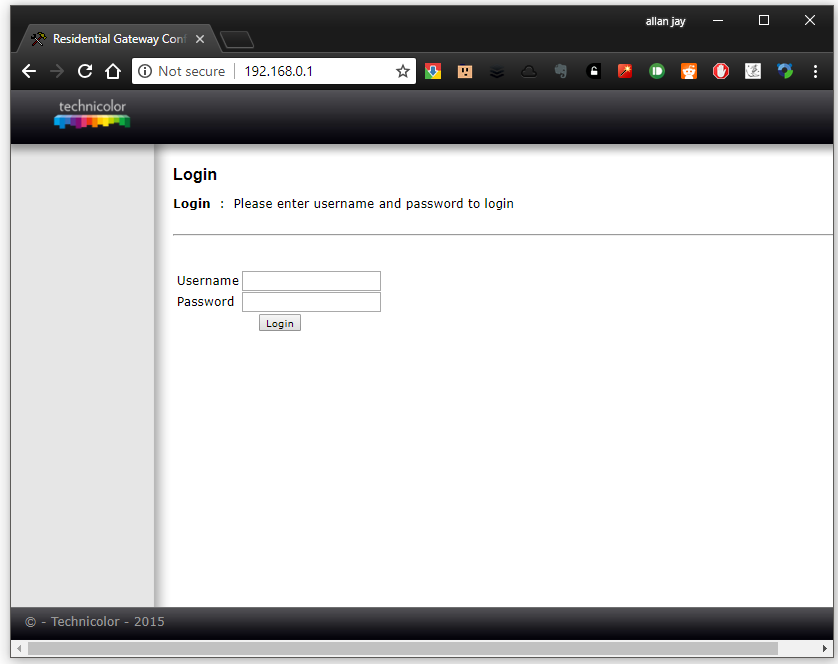Image resolution: width=838 pixels, height=664 pixels.
Task: Open the AdBlock stop hand extension
Action: [721, 71]
